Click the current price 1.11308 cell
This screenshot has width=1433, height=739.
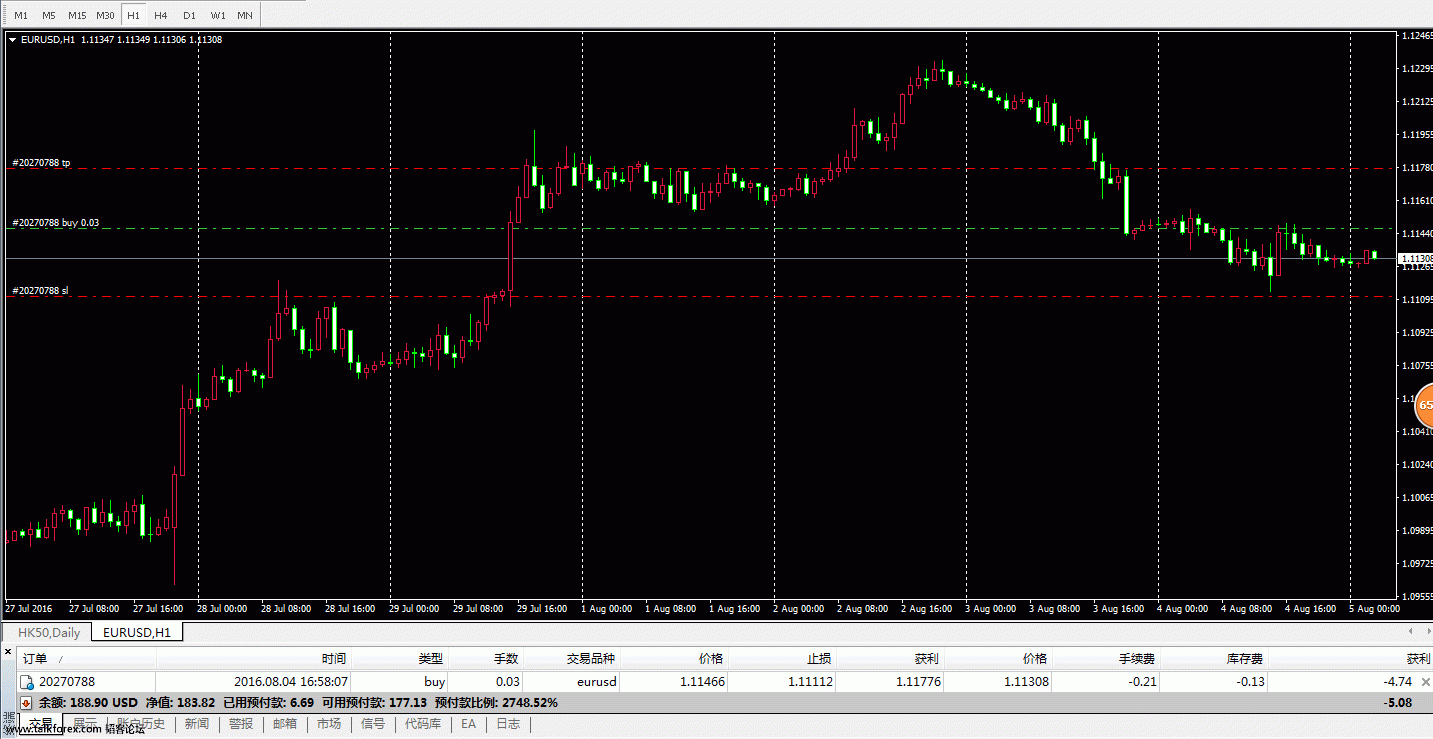tap(1027, 682)
